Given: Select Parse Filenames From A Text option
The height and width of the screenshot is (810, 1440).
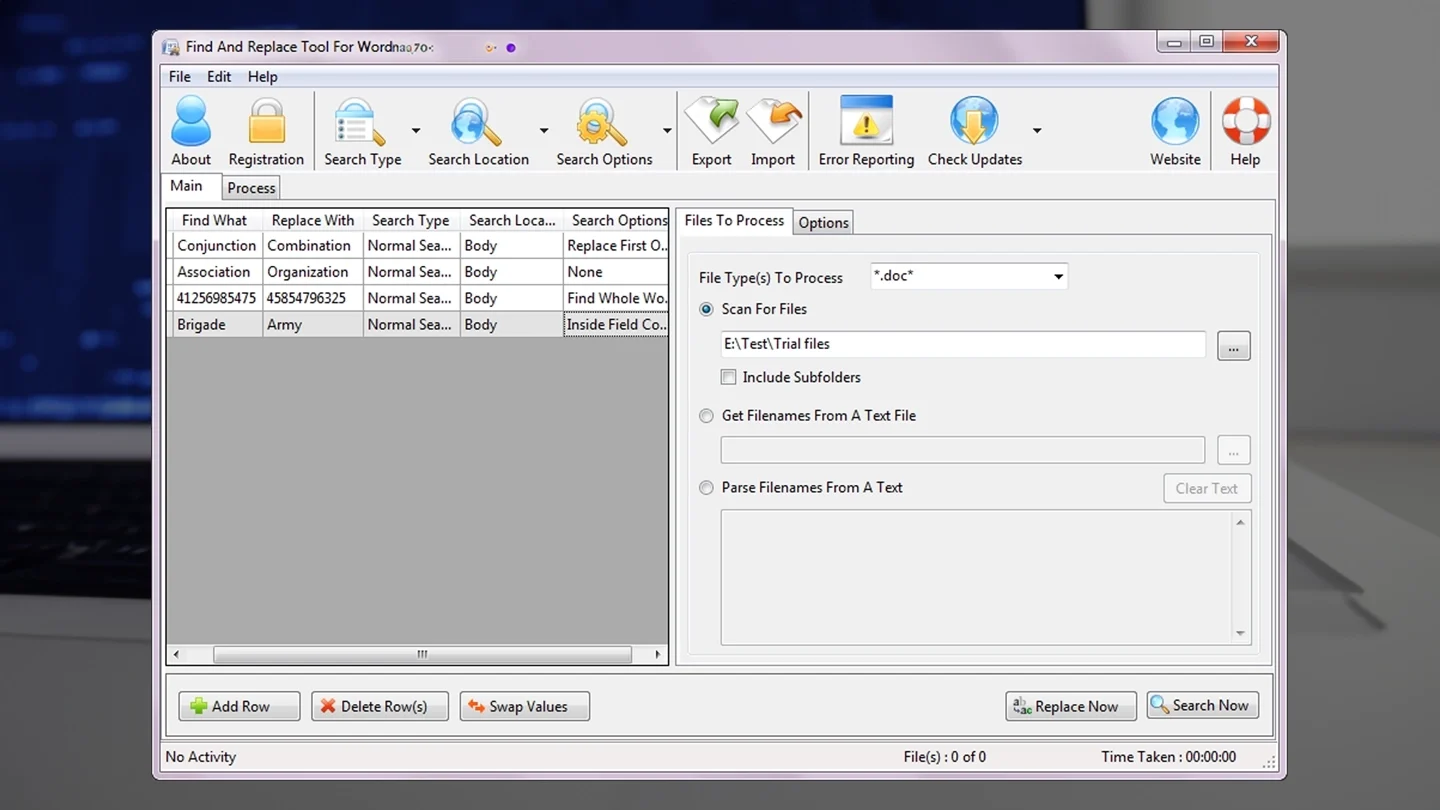Looking at the screenshot, I should [706, 487].
